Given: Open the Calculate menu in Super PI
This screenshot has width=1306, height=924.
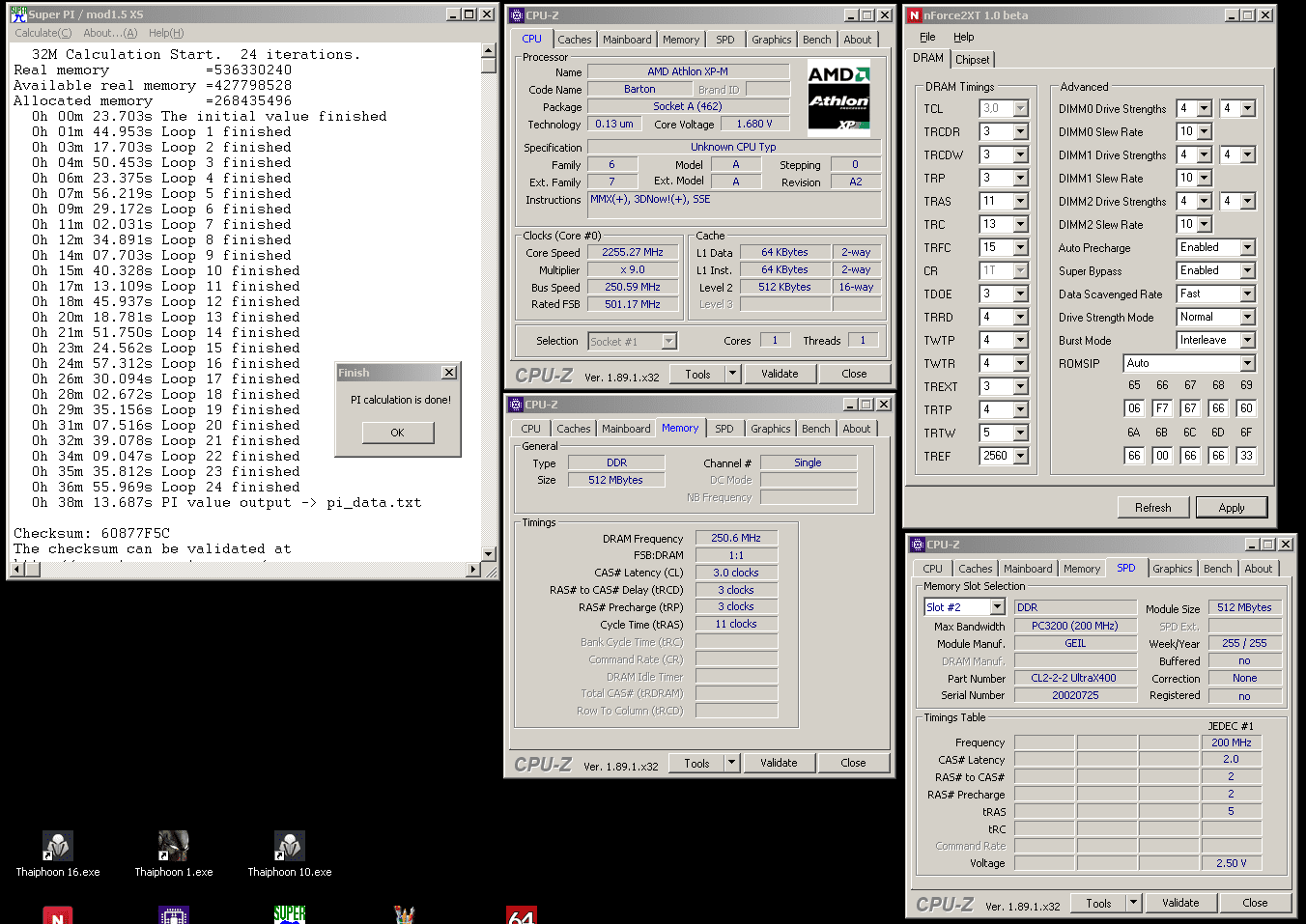Looking at the screenshot, I should click(43, 33).
